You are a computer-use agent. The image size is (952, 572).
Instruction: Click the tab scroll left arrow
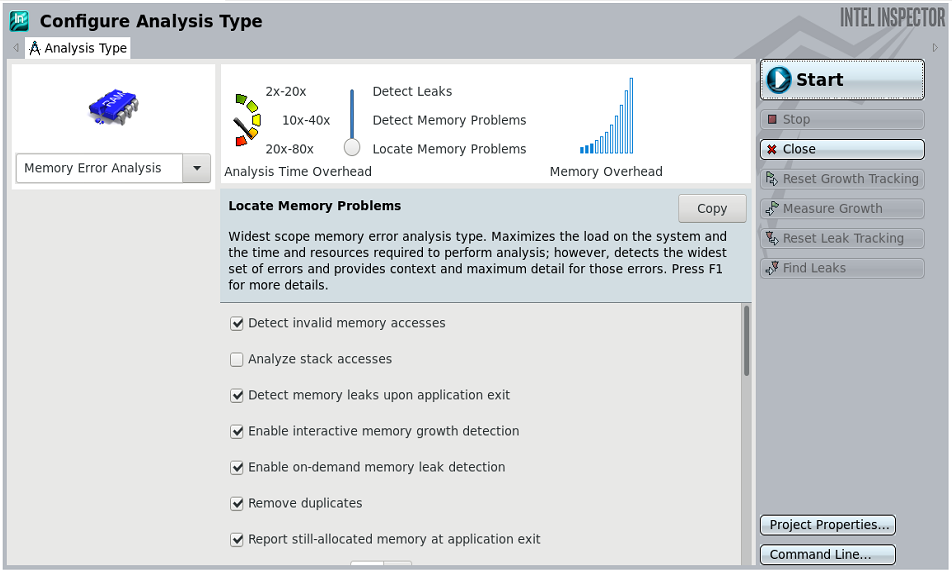click(x=15, y=48)
